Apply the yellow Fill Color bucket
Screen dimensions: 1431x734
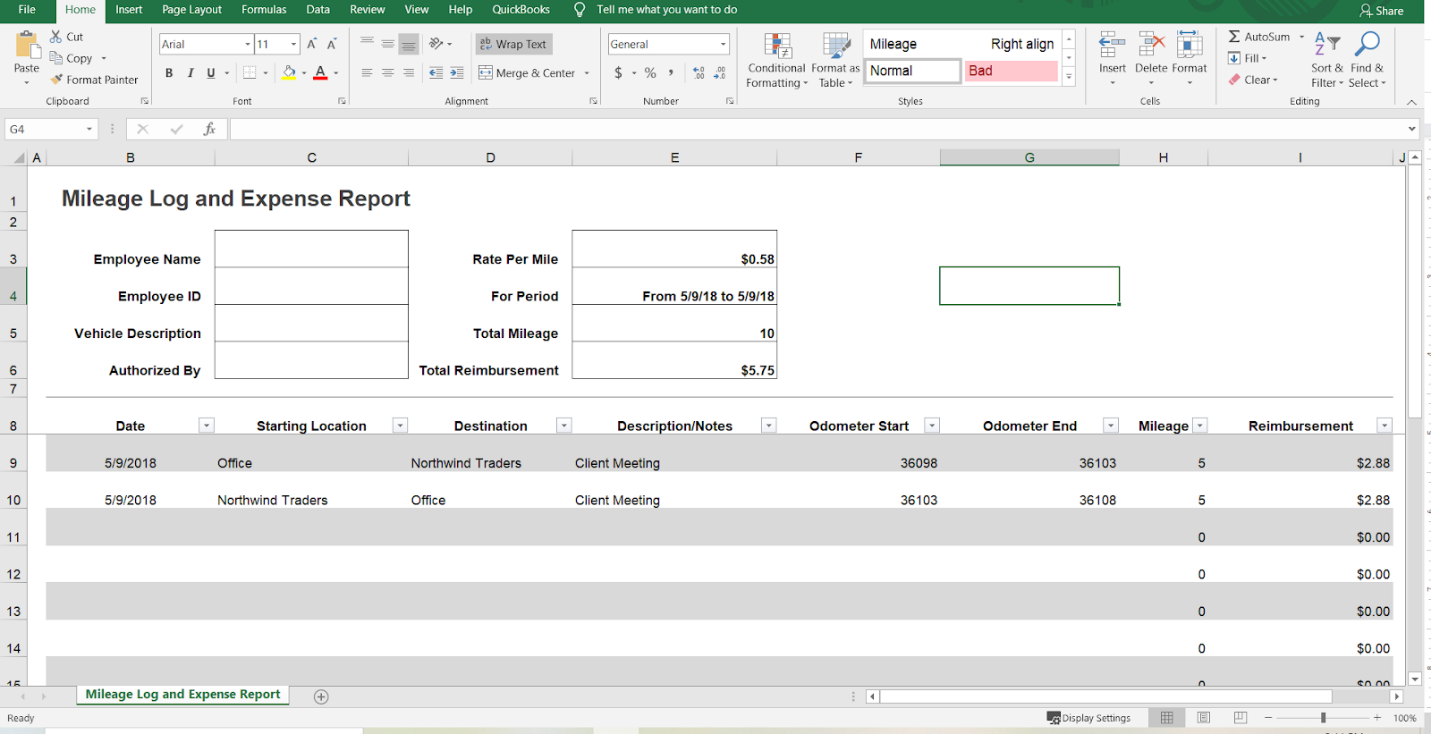[x=289, y=73]
